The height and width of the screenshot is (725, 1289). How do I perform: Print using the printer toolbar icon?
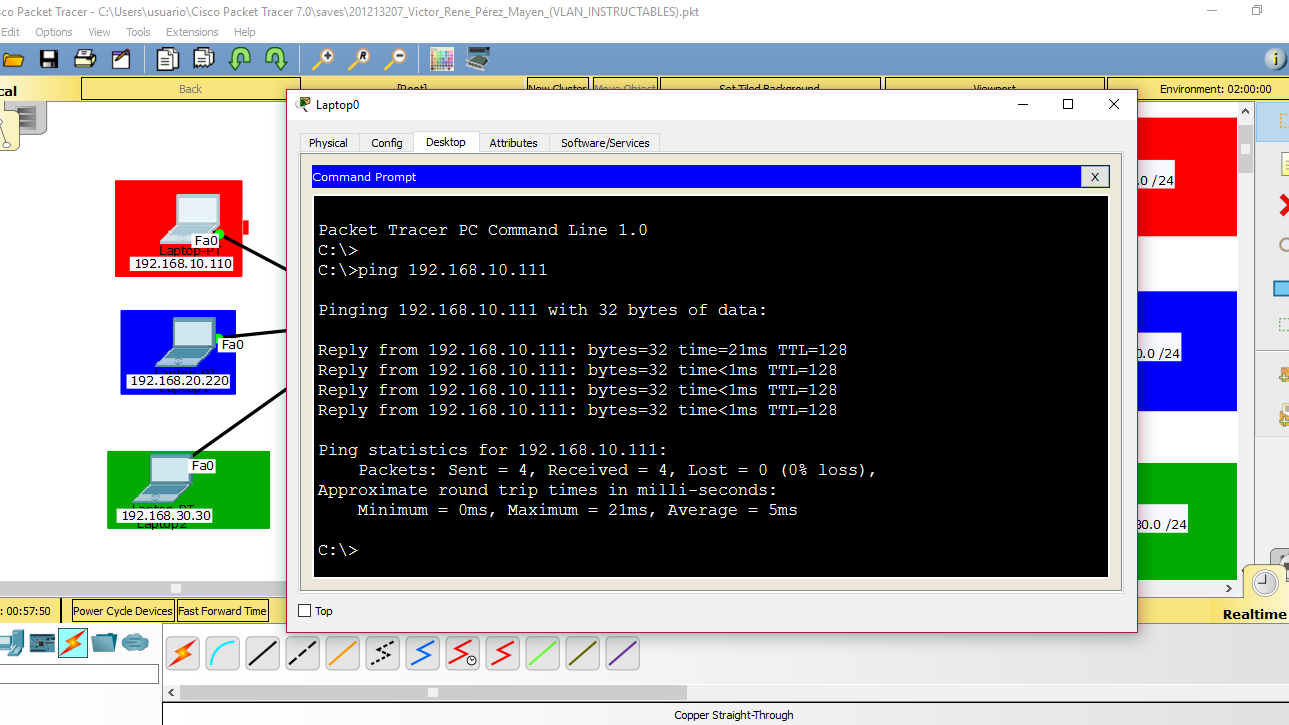click(85, 59)
